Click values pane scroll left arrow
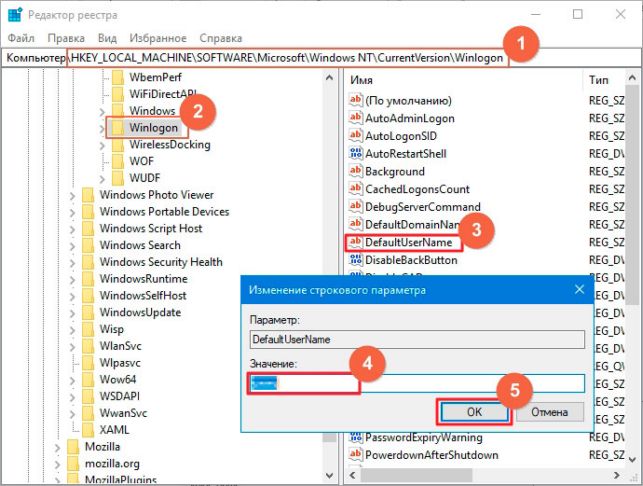The image size is (643, 486). point(352,475)
